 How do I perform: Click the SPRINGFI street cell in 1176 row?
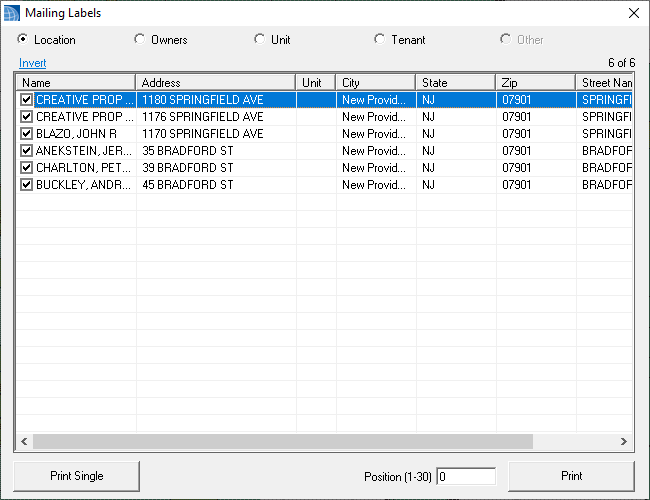coord(604,117)
